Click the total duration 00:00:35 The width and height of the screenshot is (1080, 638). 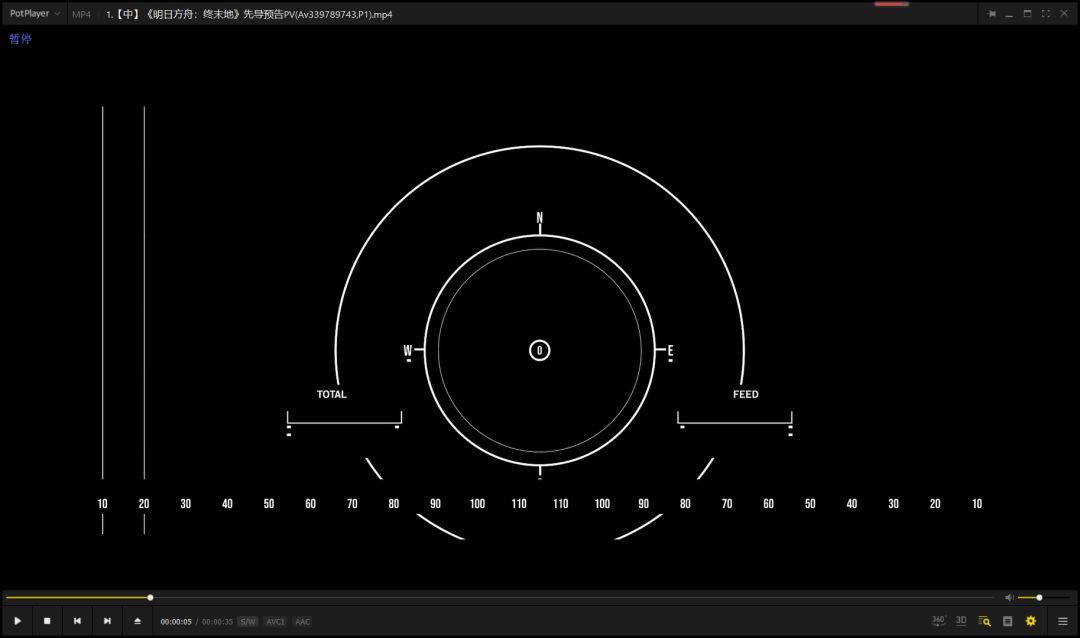point(217,621)
